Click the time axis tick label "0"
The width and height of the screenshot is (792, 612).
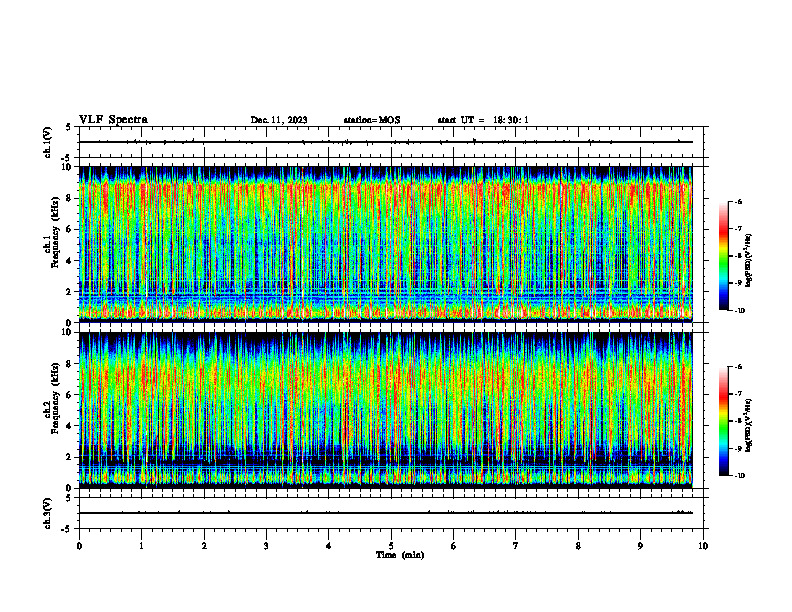tap(79, 546)
